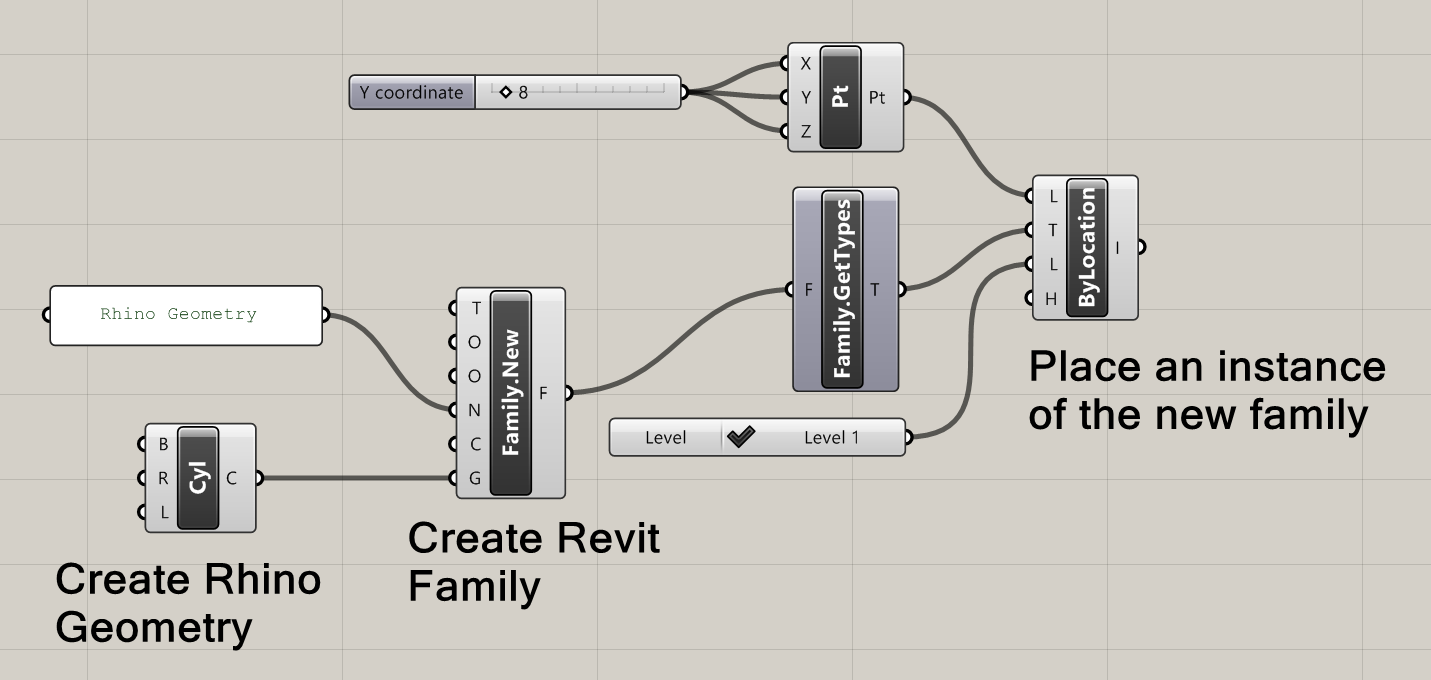Click the Y coordinate slider output grip
Screen dimensions: 1431x680
click(x=684, y=93)
